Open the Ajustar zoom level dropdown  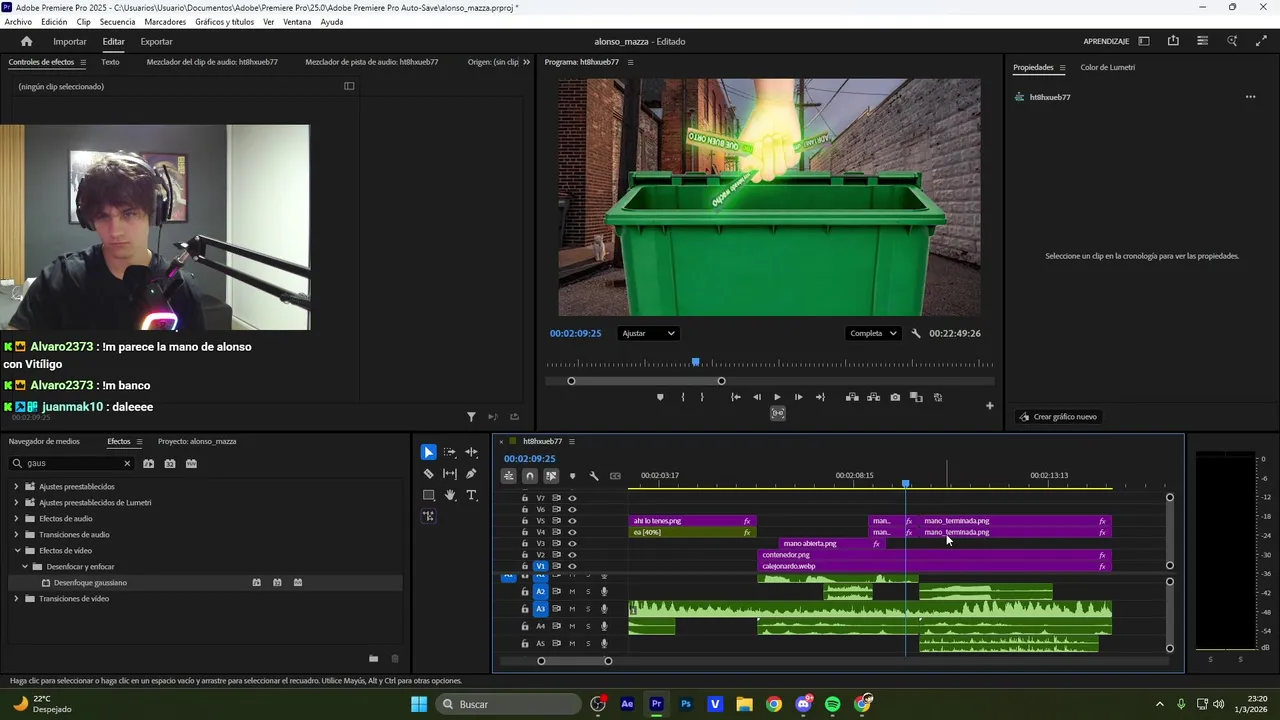[x=648, y=333]
